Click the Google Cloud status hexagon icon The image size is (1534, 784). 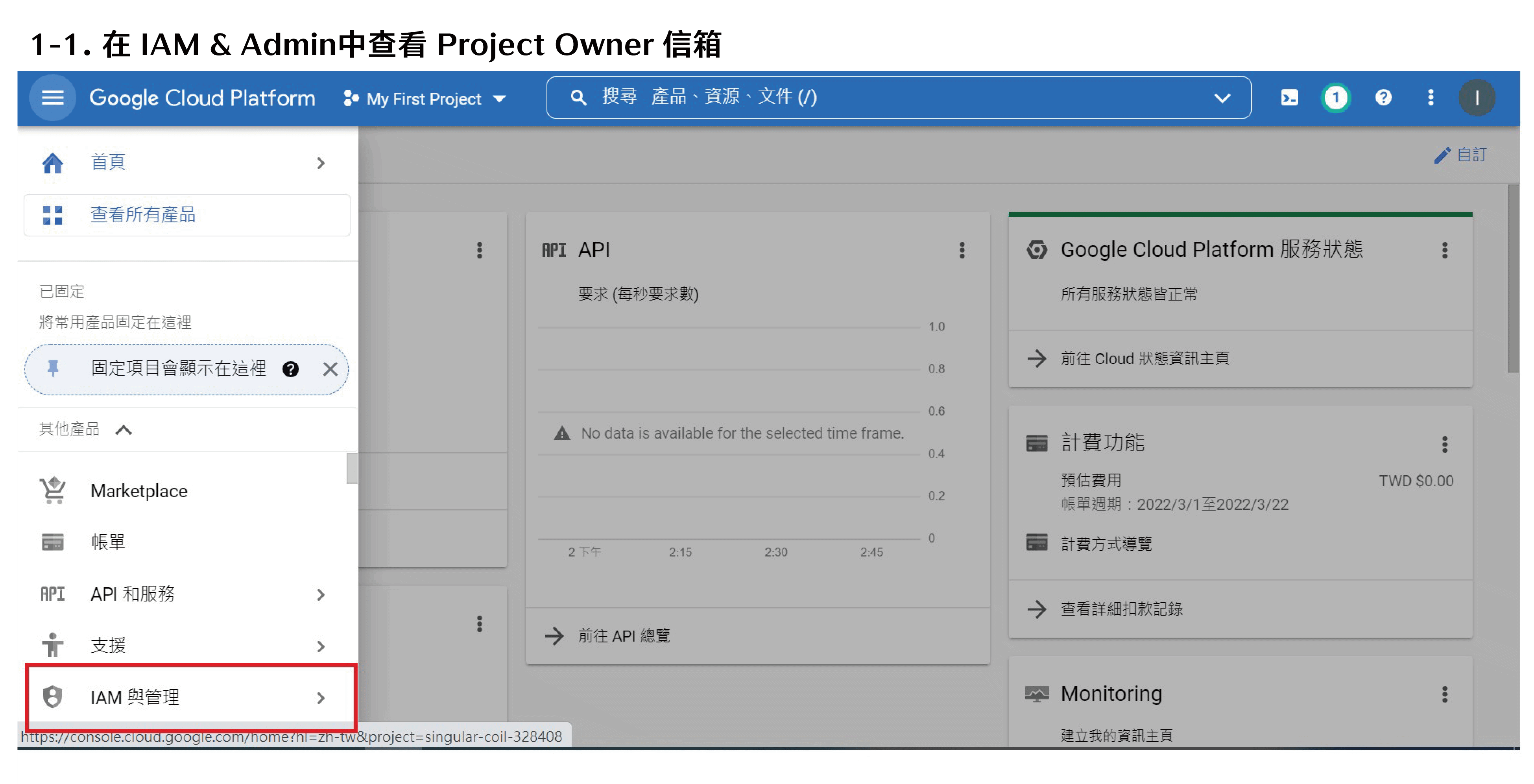[1037, 250]
